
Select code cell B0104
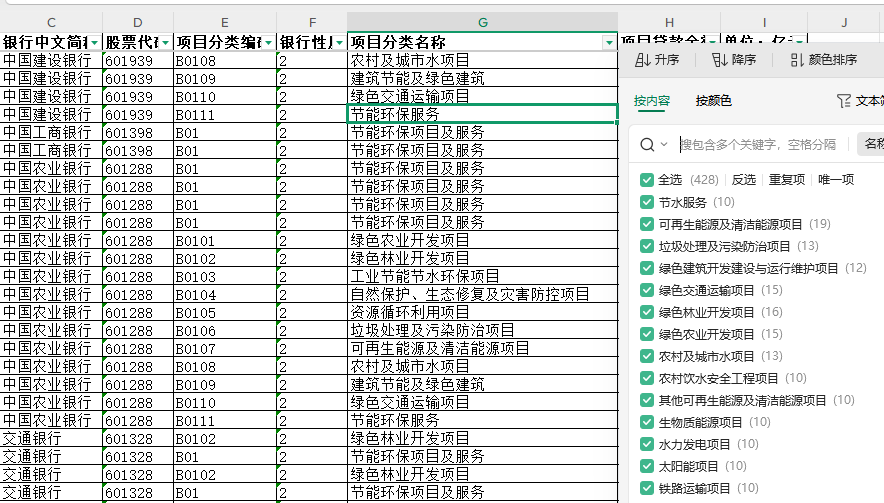[225, 294]
